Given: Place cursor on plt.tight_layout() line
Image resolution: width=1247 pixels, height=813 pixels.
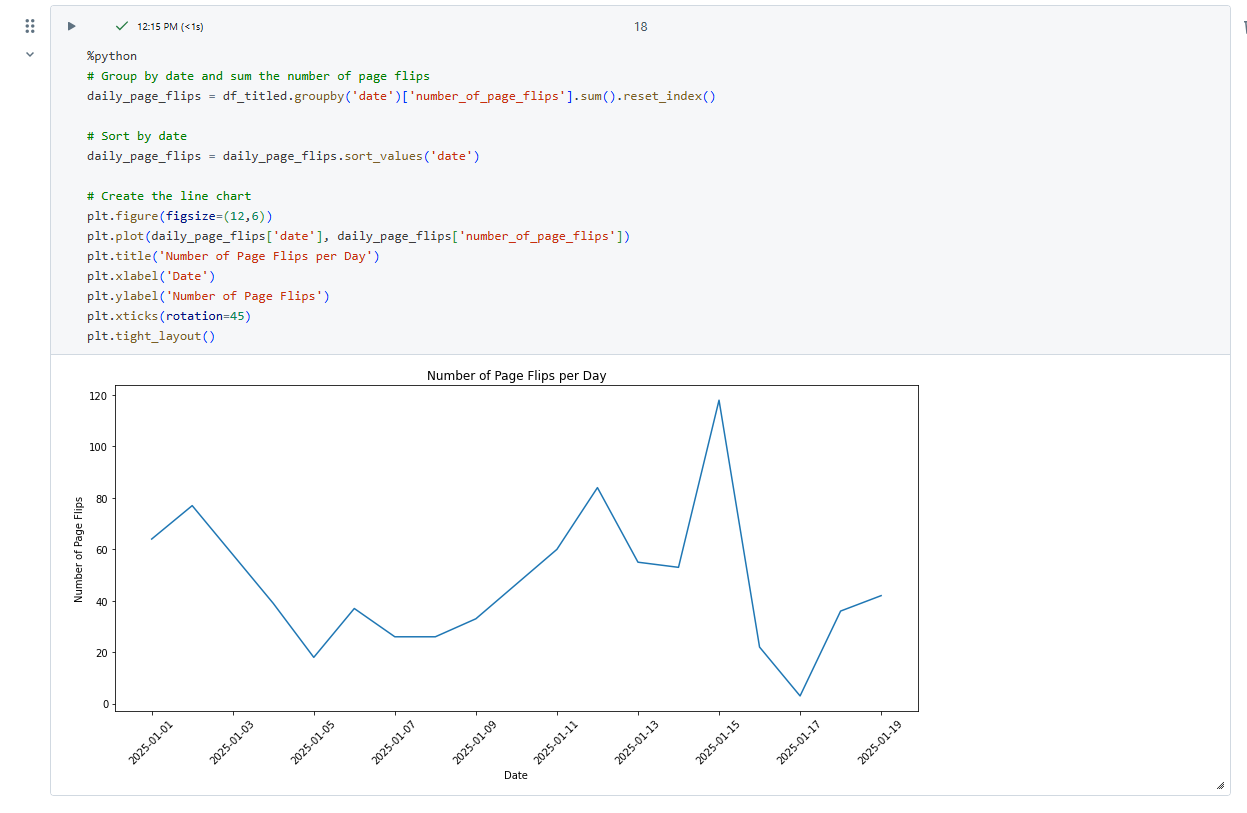Looking at the screenshot, I should (151, 336).
